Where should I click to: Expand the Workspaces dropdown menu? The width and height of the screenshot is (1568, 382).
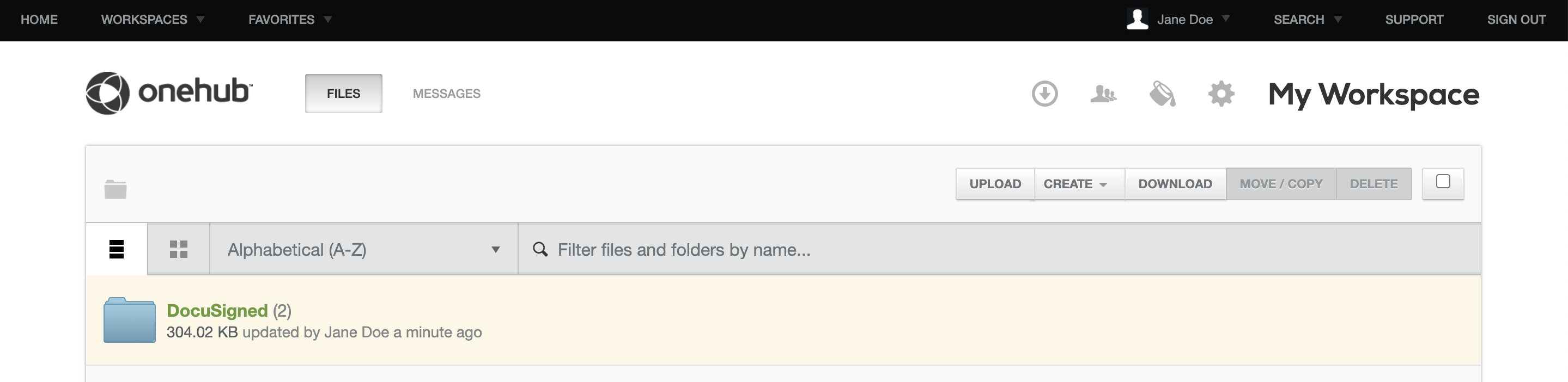click(x=152, y=20)
